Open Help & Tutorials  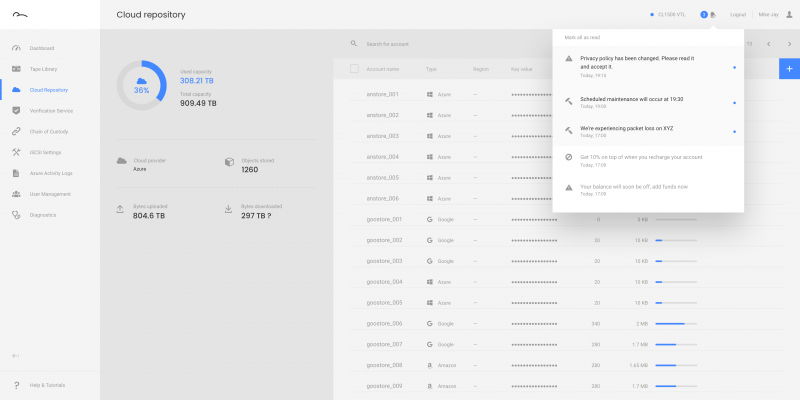pos(46,385)
